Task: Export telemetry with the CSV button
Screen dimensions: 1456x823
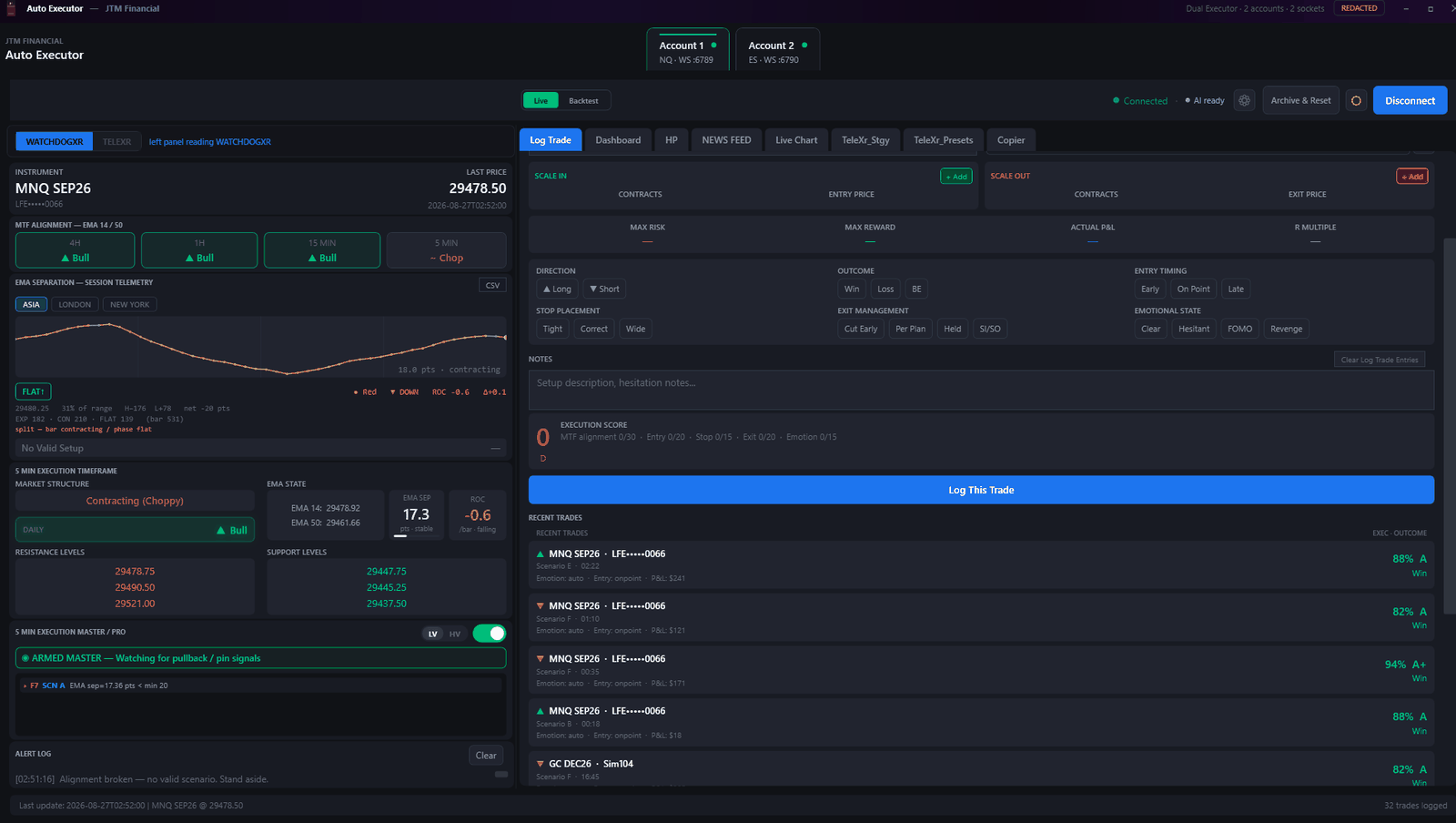Action: pos(492,285)
